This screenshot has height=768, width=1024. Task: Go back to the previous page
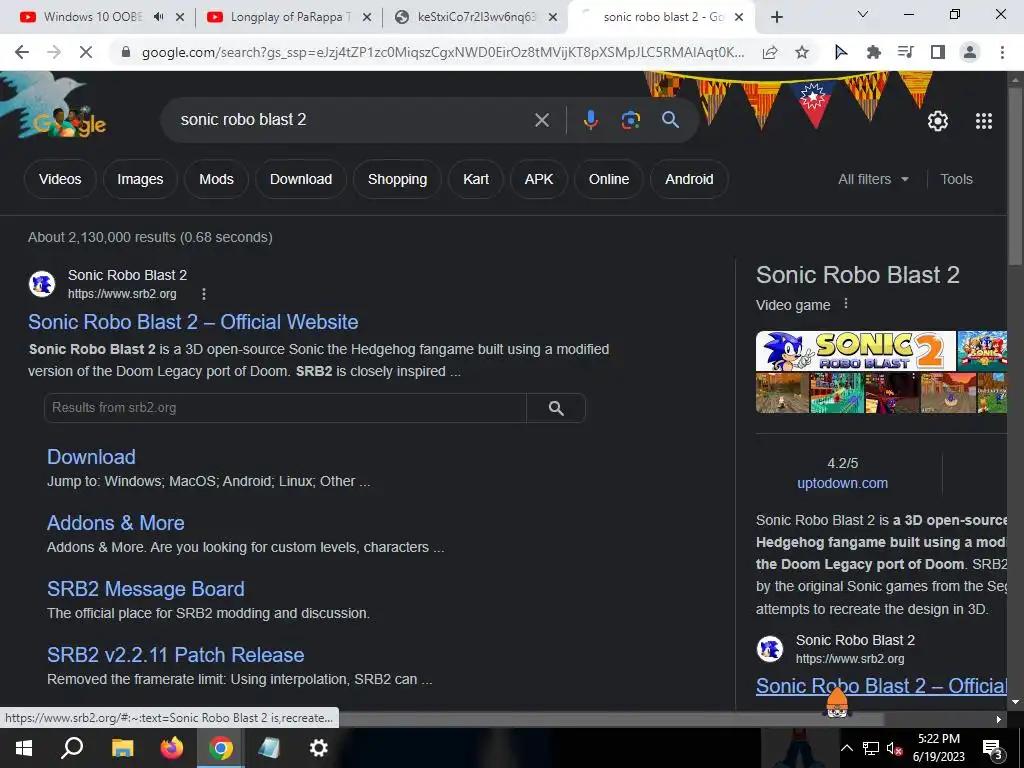pyautogui.click(x=22, y=52)
